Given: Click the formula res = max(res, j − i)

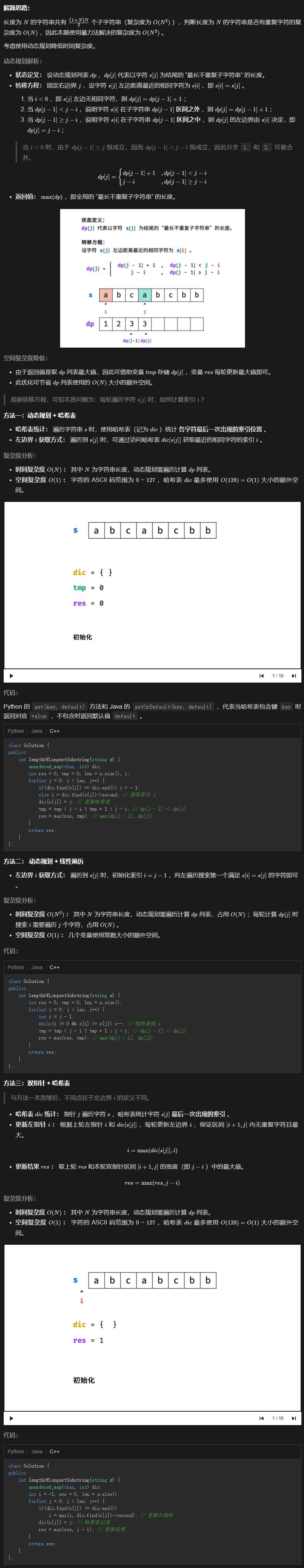Looking at the screenshot, I should tap(153, 1183).
